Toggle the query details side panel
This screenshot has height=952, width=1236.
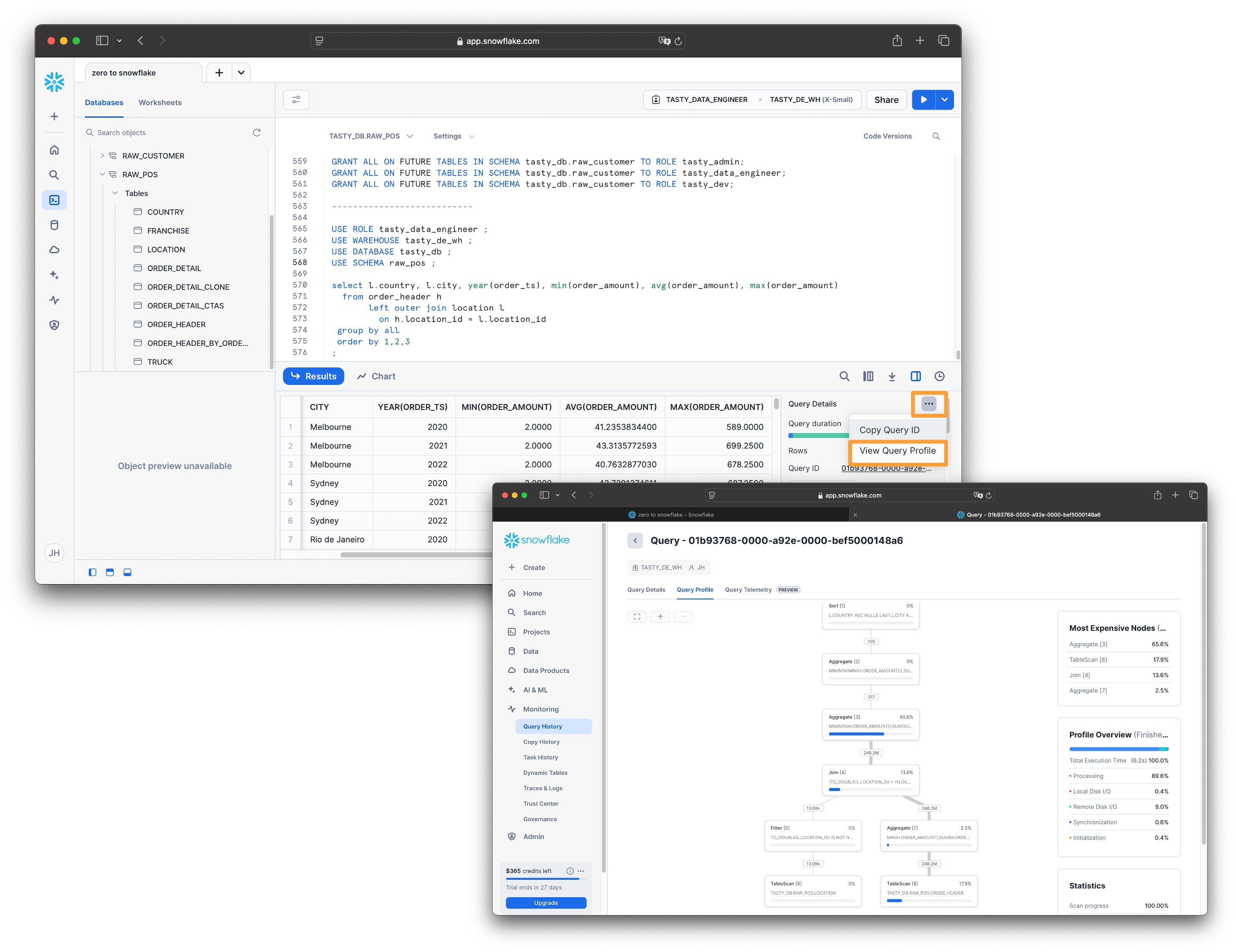click(915, 376)
